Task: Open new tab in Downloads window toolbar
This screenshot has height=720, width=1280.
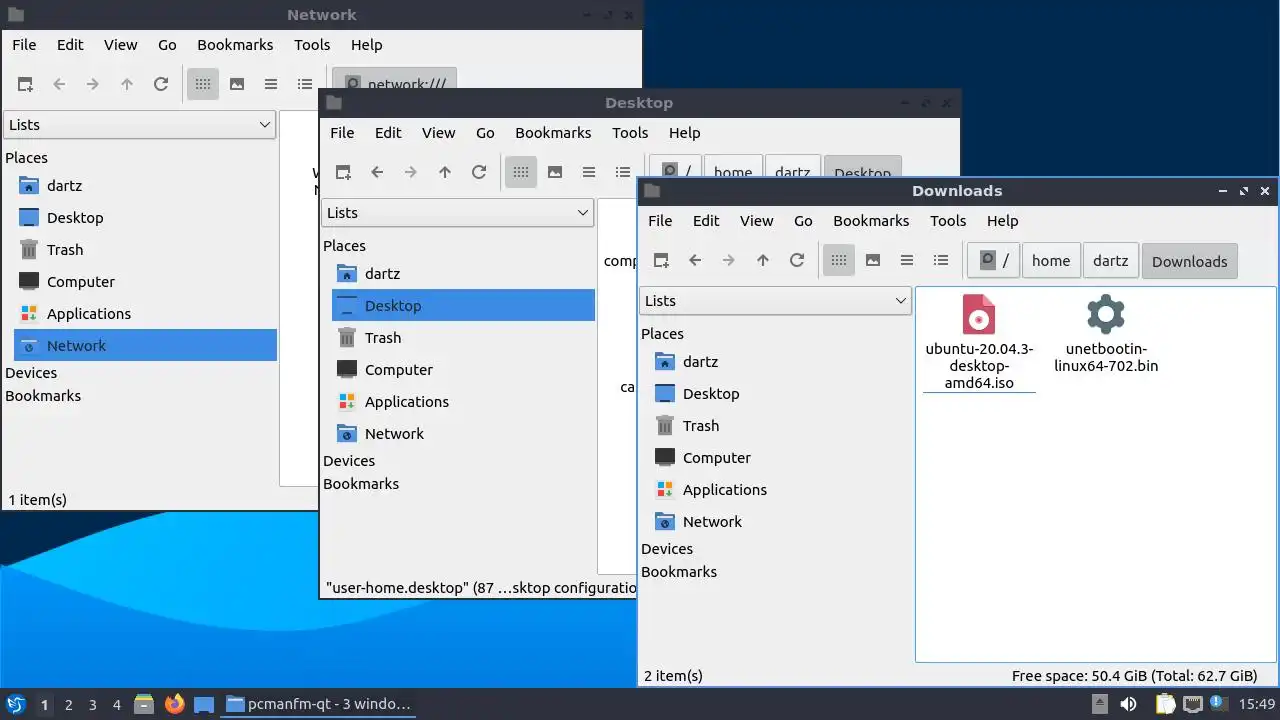Action: pos(661,260)
